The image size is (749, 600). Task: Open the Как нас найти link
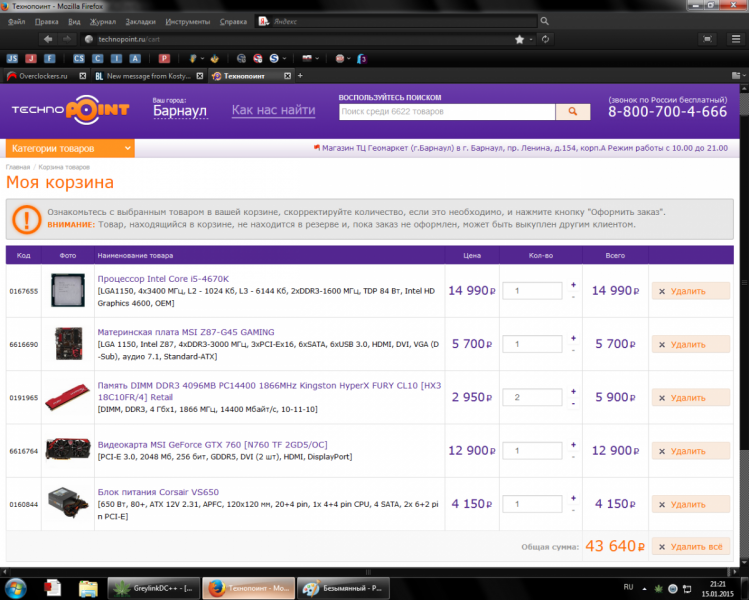274,110
